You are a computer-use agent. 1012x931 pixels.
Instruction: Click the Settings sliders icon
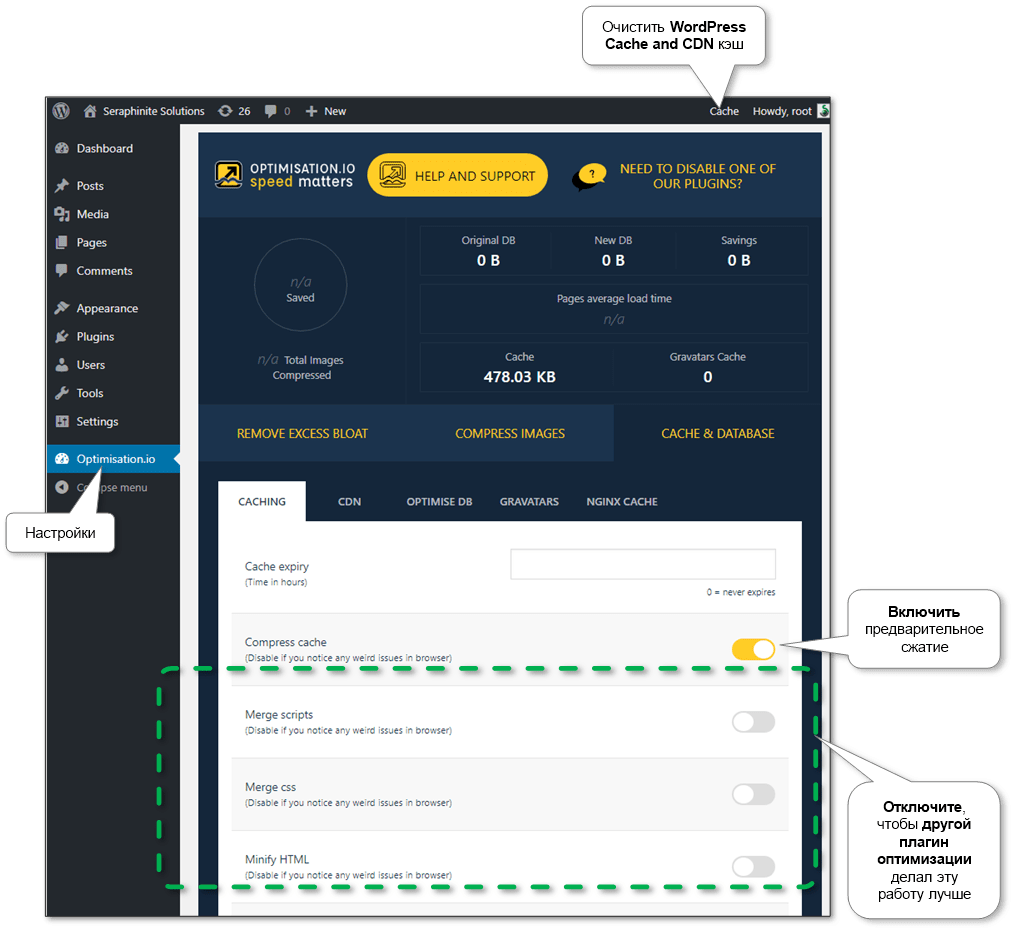(62, 422)
